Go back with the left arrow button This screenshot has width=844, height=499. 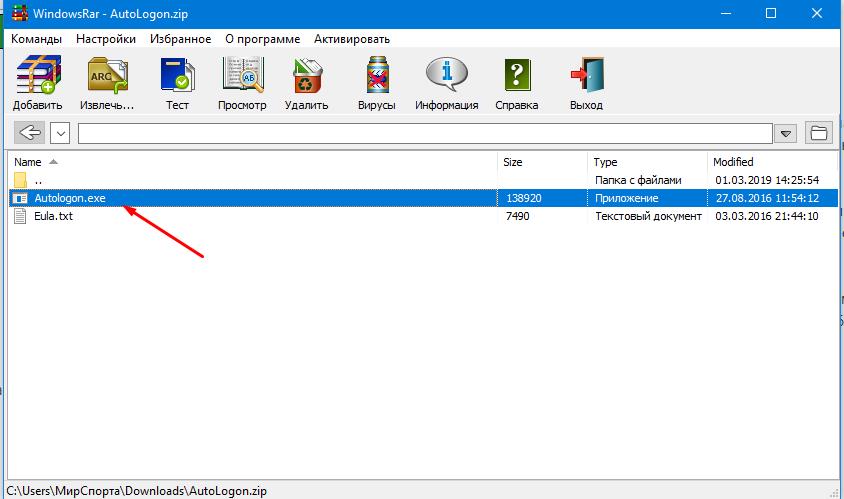coord(30,132)
